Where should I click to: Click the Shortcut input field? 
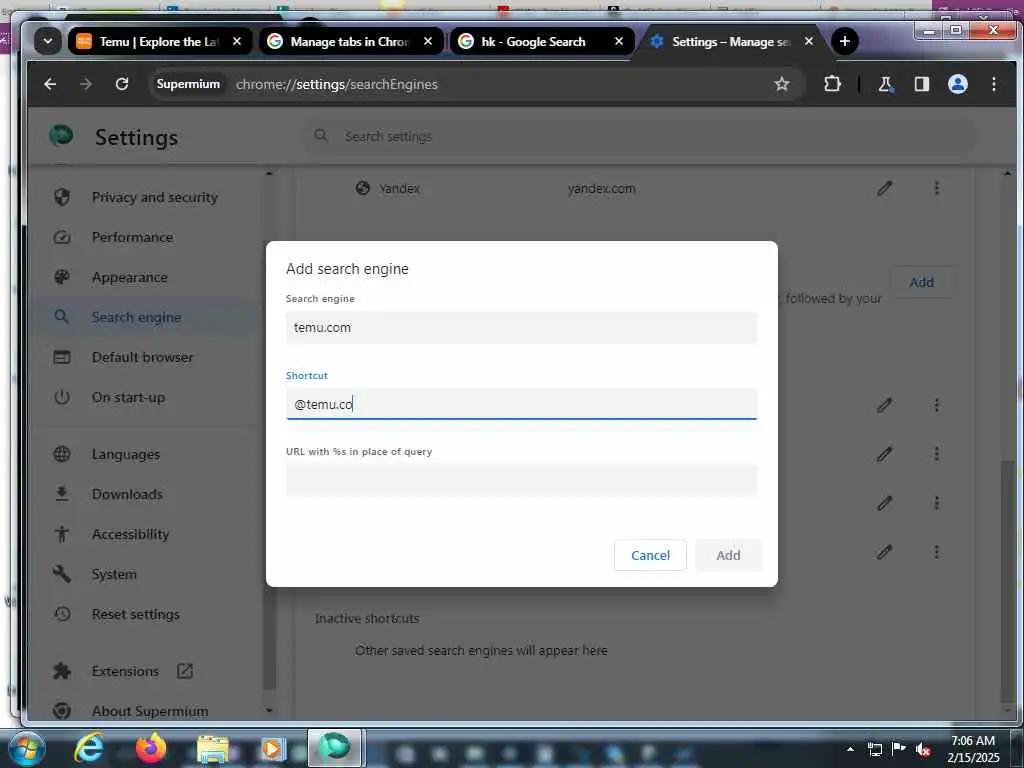pyautogui.click(x=521, y=404)
